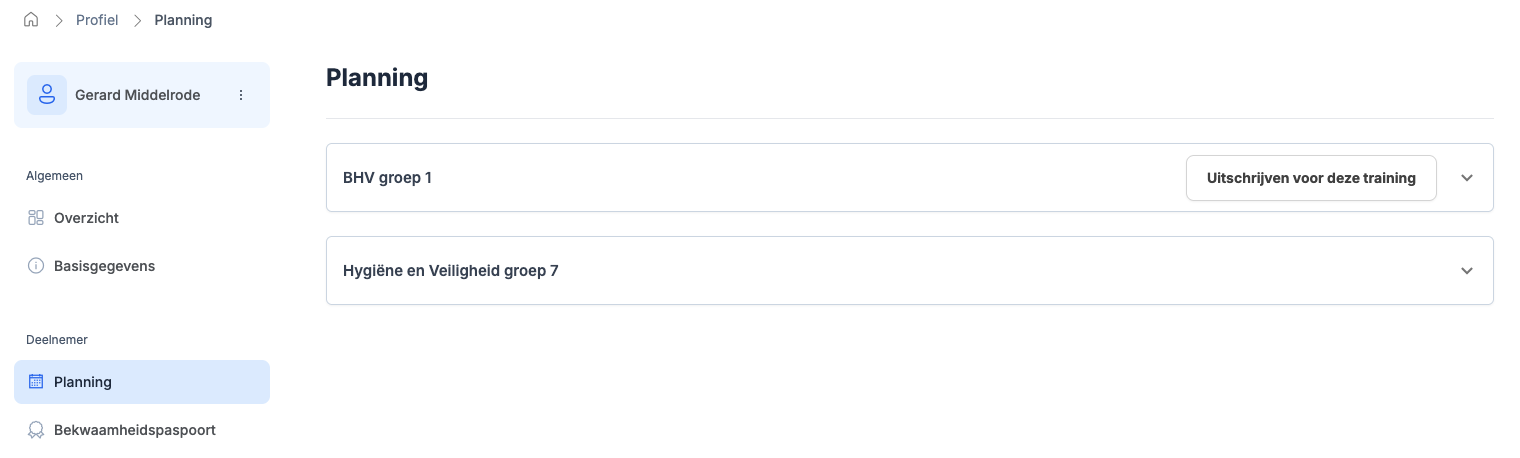Click the calendar icon beside sidebar Planning

(36, 382)
